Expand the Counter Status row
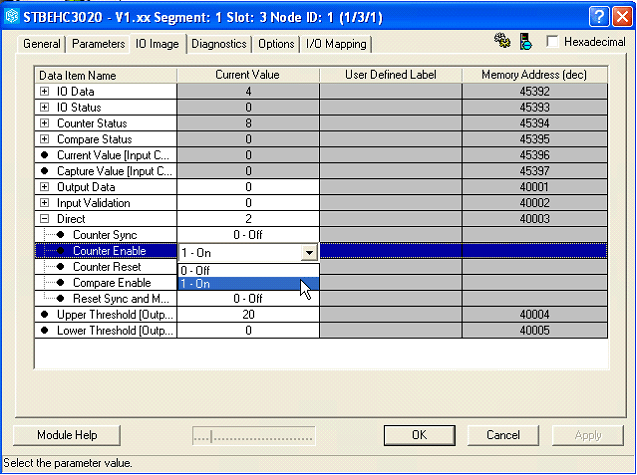The height and width of the screenshot is (475, 637). (x=44, y=123)
